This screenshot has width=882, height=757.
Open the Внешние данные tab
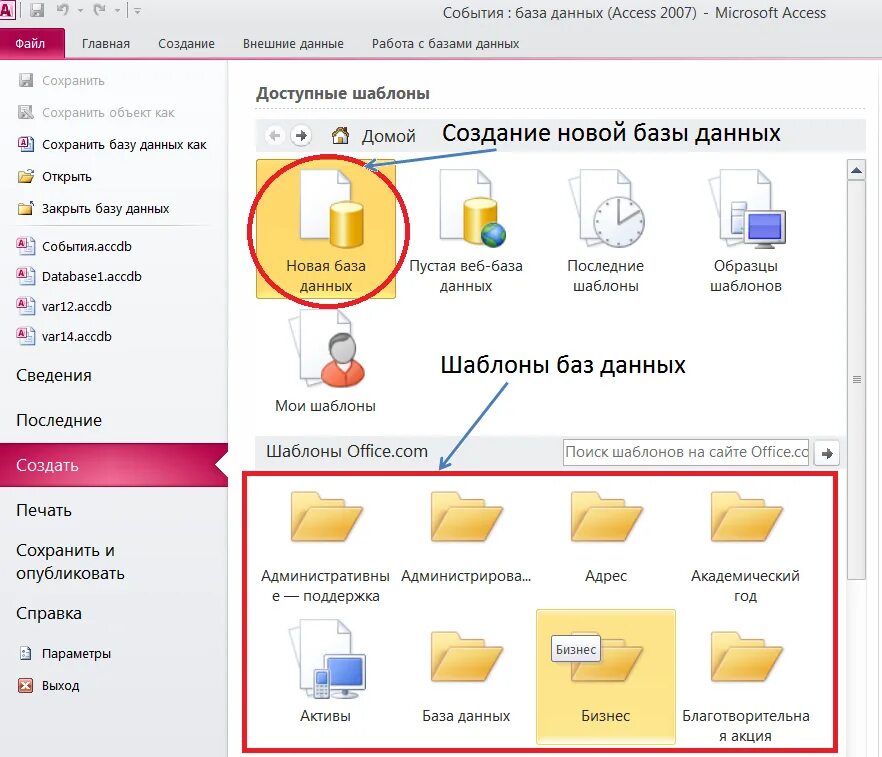point(293,43)
